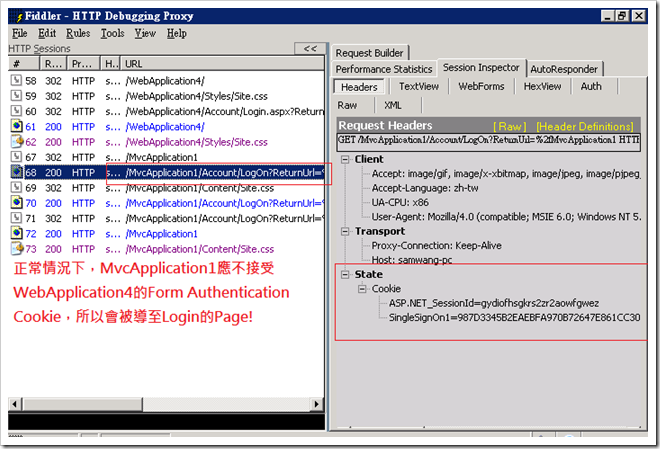Select session 60 Login.aspx URL
This screenshot has width=660, height=449.
tap(225, 112)
